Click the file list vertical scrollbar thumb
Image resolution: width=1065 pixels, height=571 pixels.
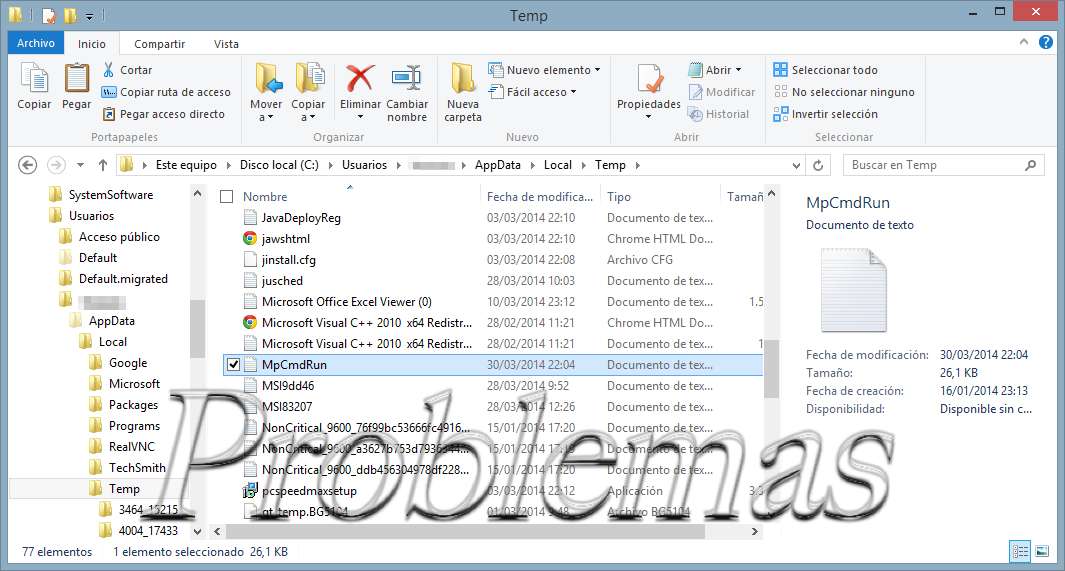click(771, 369)
